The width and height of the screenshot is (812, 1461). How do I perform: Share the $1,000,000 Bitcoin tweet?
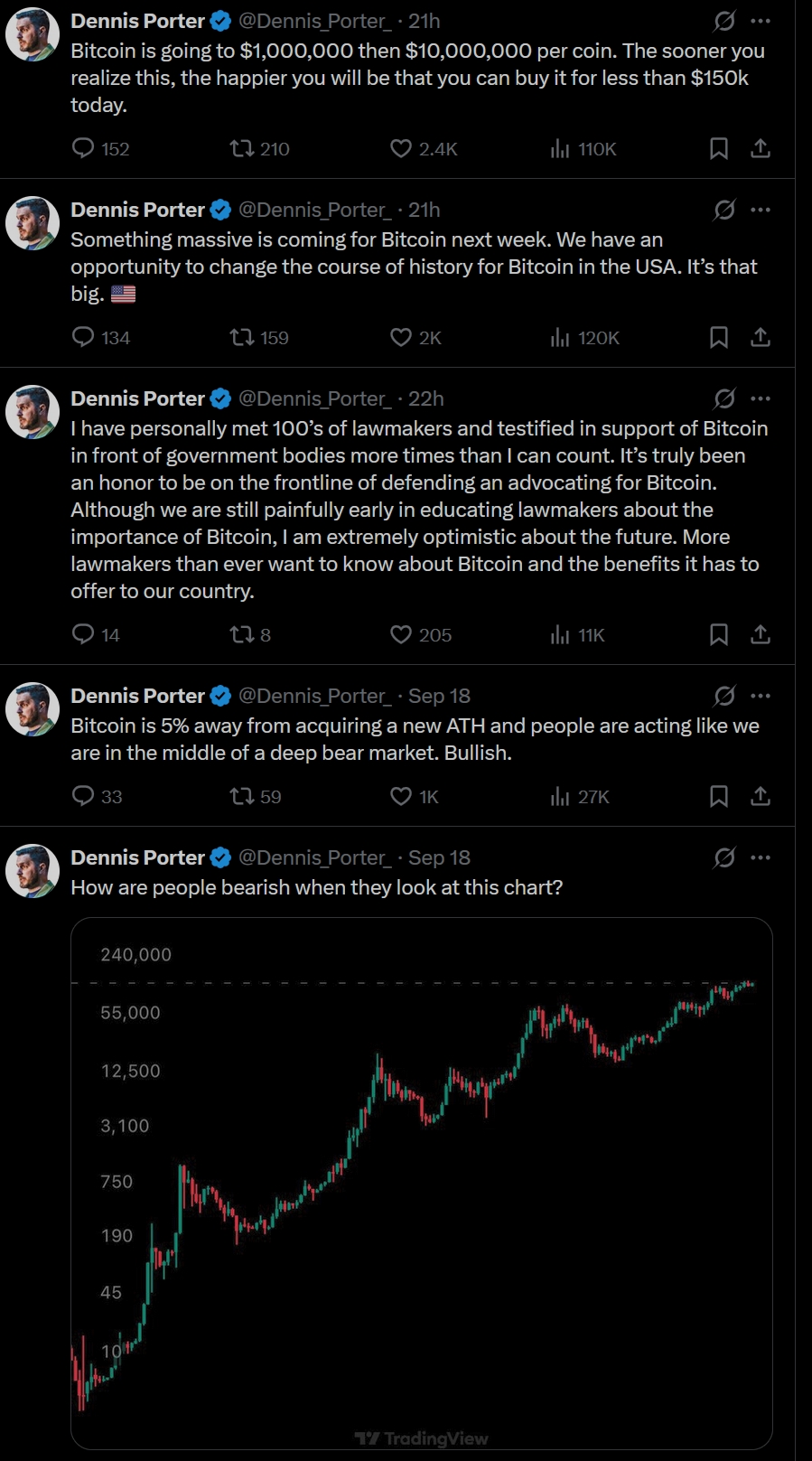(x=761, y=148)
